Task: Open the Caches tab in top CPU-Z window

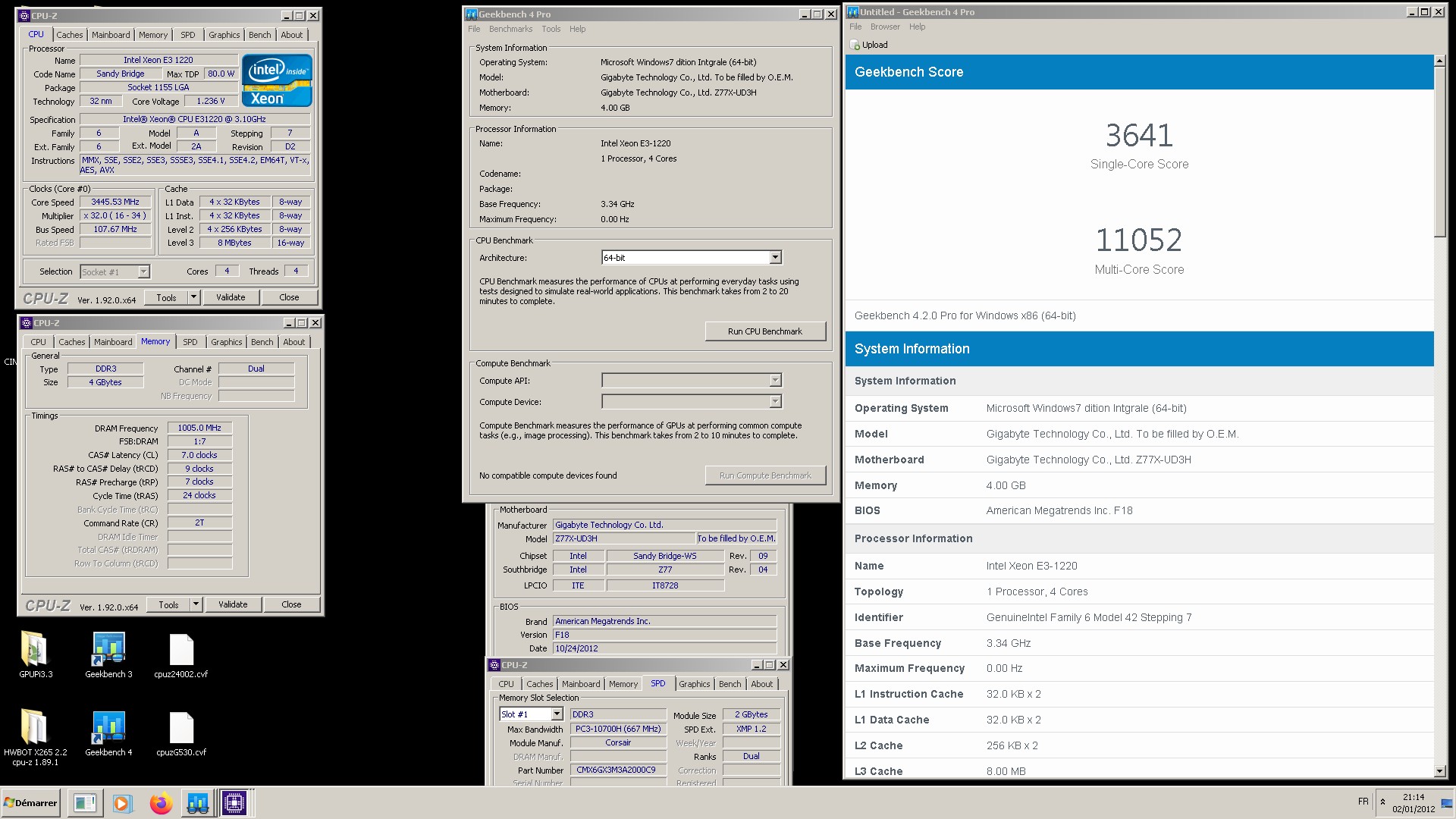Action: [70, 35]
